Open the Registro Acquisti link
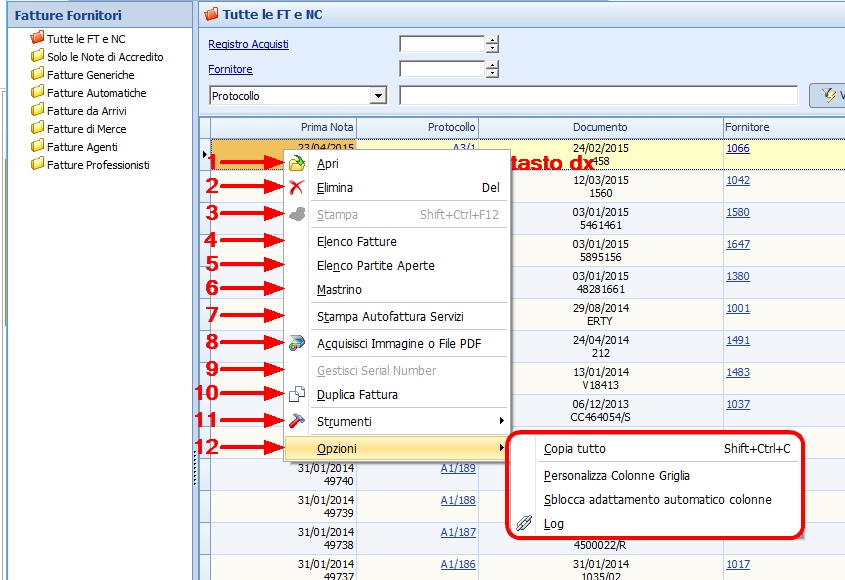Screen dimensions: 845x580 [x=248, y=44]
